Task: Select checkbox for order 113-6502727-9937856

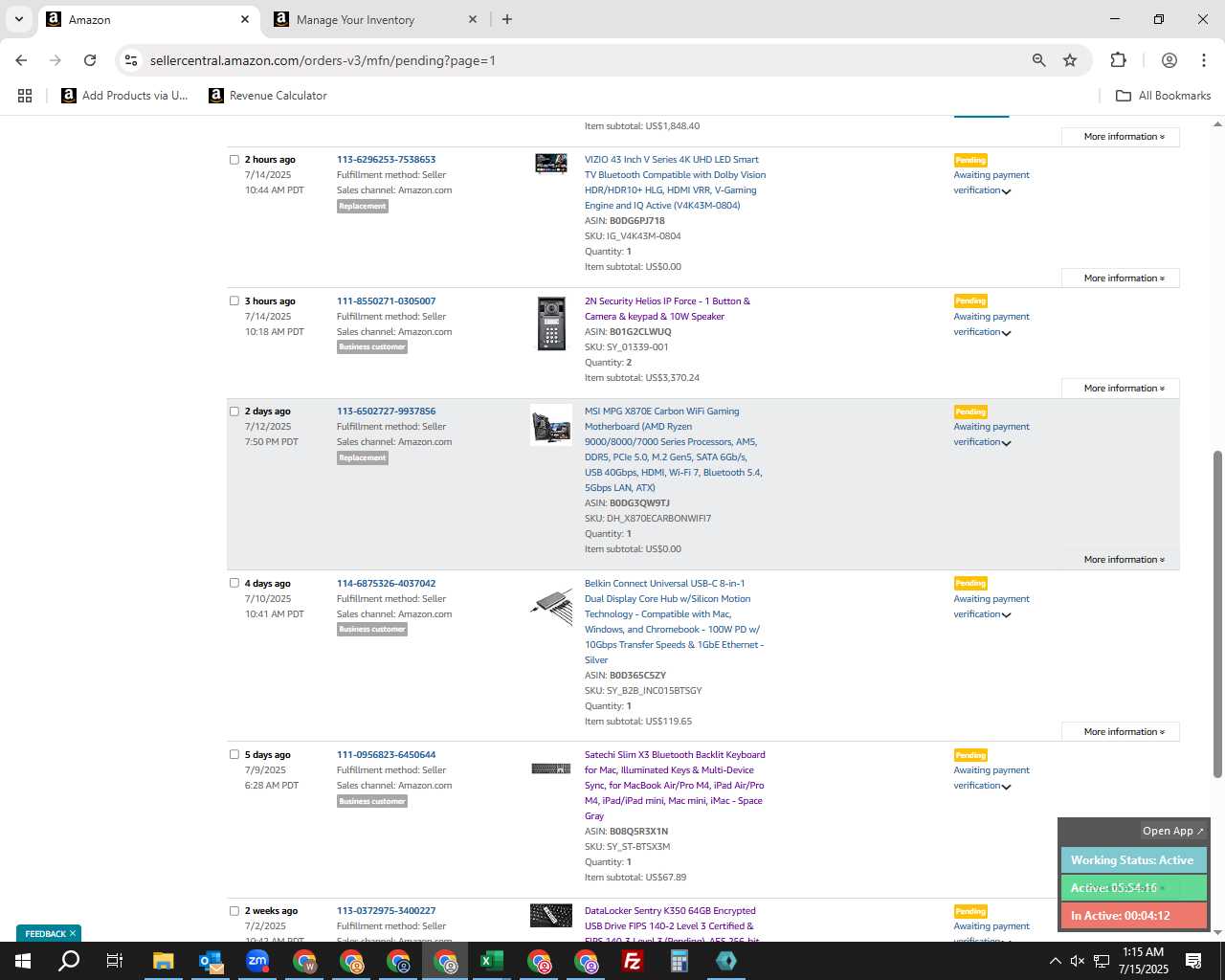Action: (x=234, y=412)
